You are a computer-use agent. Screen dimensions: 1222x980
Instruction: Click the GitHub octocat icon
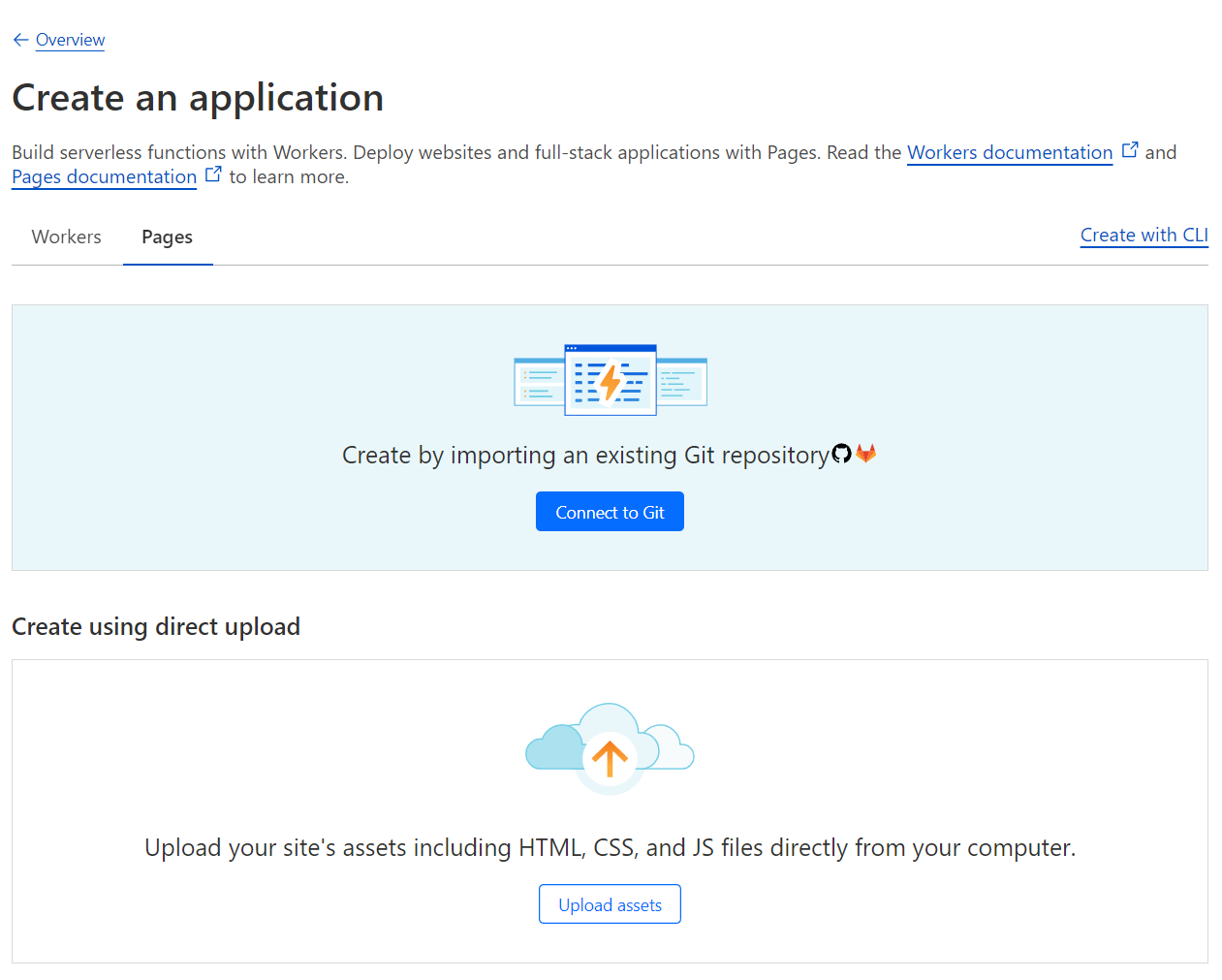coord(841,454)
